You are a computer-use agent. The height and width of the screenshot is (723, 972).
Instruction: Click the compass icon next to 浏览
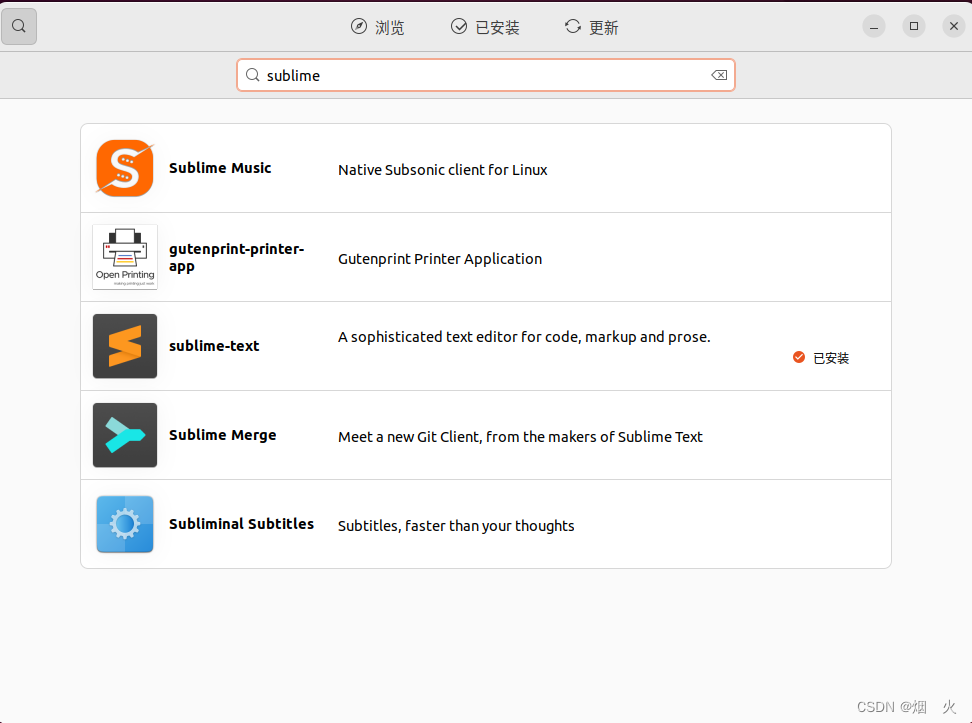click(359, 27)
